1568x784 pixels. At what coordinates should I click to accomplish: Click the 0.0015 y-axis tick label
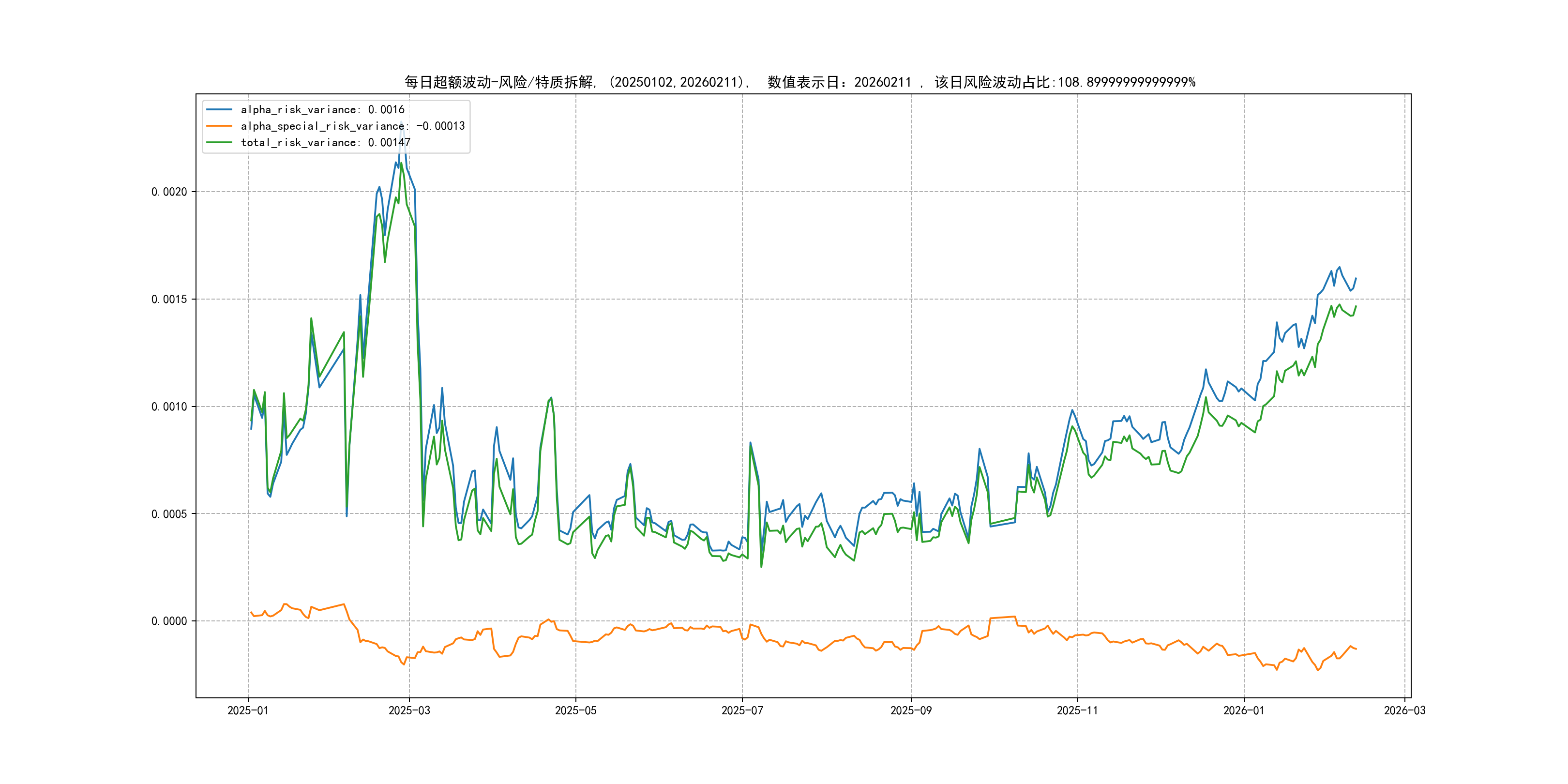coord(169,299)
